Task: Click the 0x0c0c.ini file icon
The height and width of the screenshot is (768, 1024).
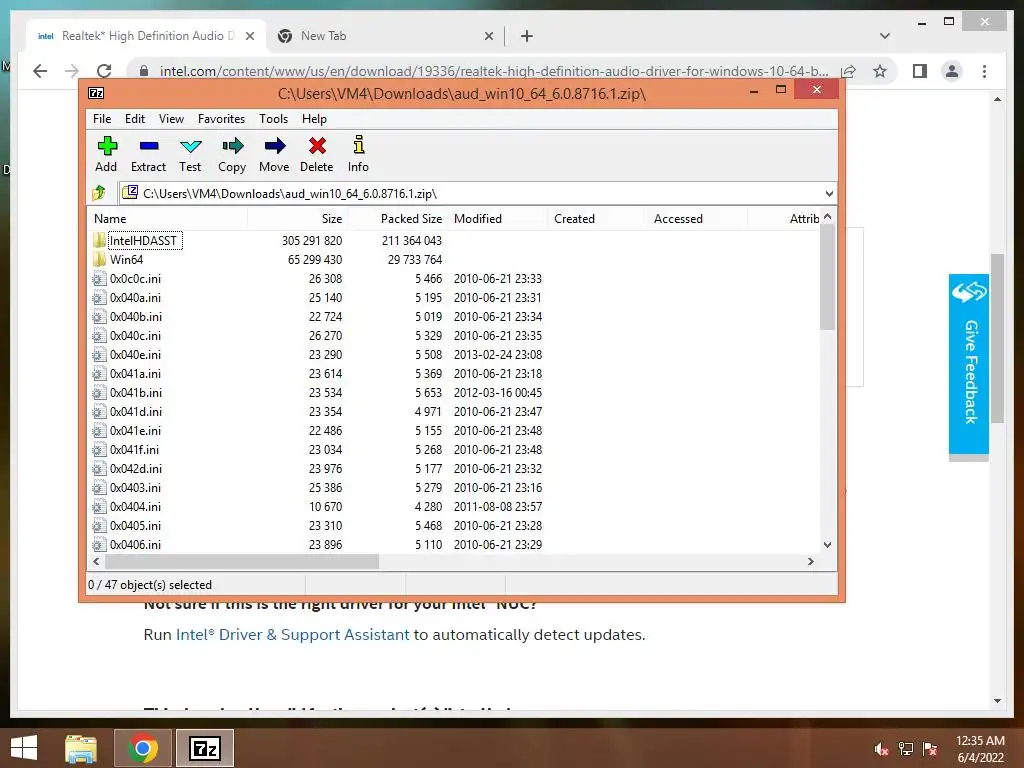Action: point(99,279)
